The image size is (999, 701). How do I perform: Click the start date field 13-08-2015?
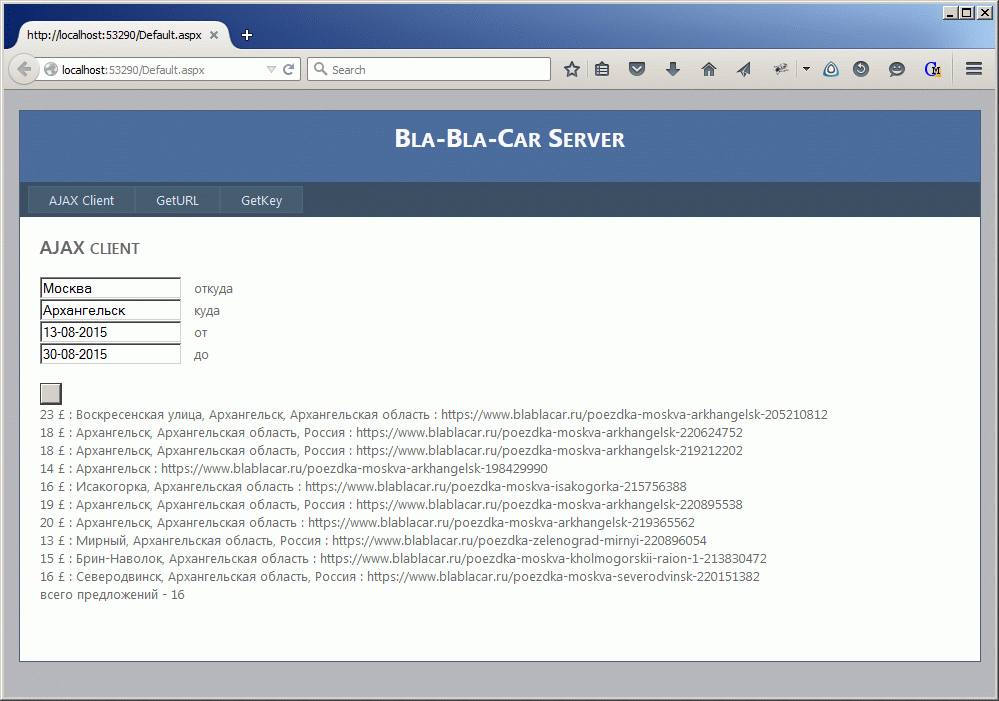[x=110, y=332]
